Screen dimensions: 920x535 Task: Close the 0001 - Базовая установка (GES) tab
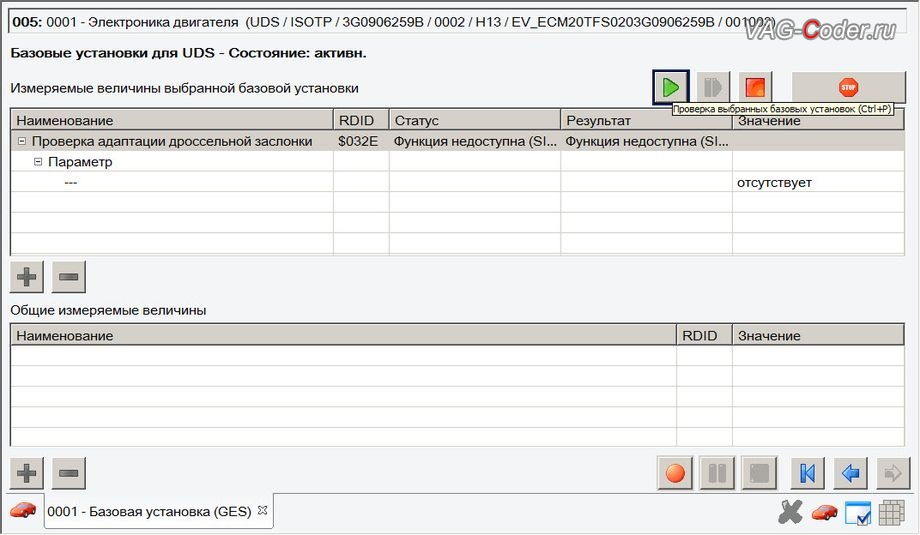pos(262,510)
